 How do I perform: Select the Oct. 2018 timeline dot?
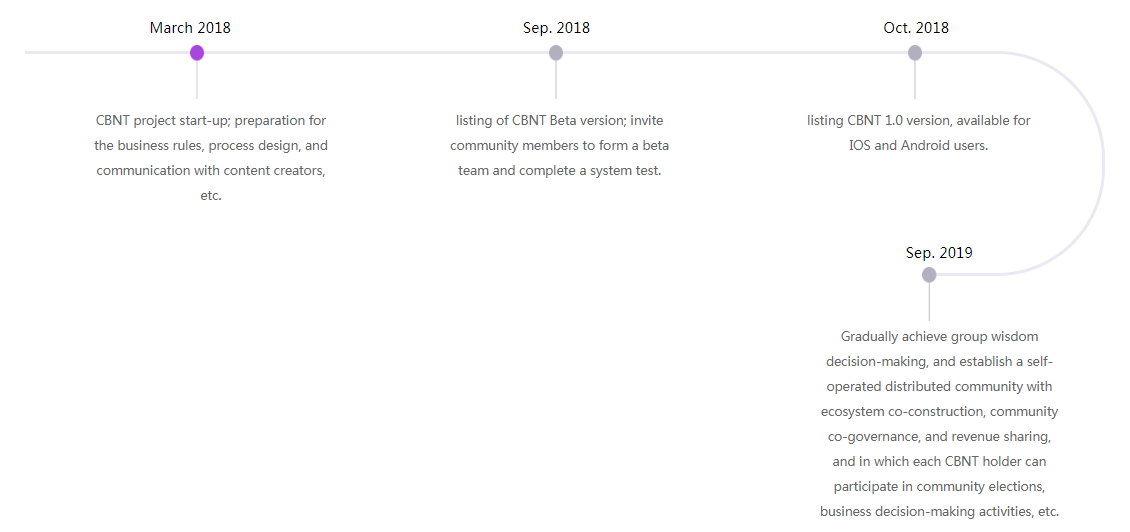pyautogui.click(x=915, y=53)
